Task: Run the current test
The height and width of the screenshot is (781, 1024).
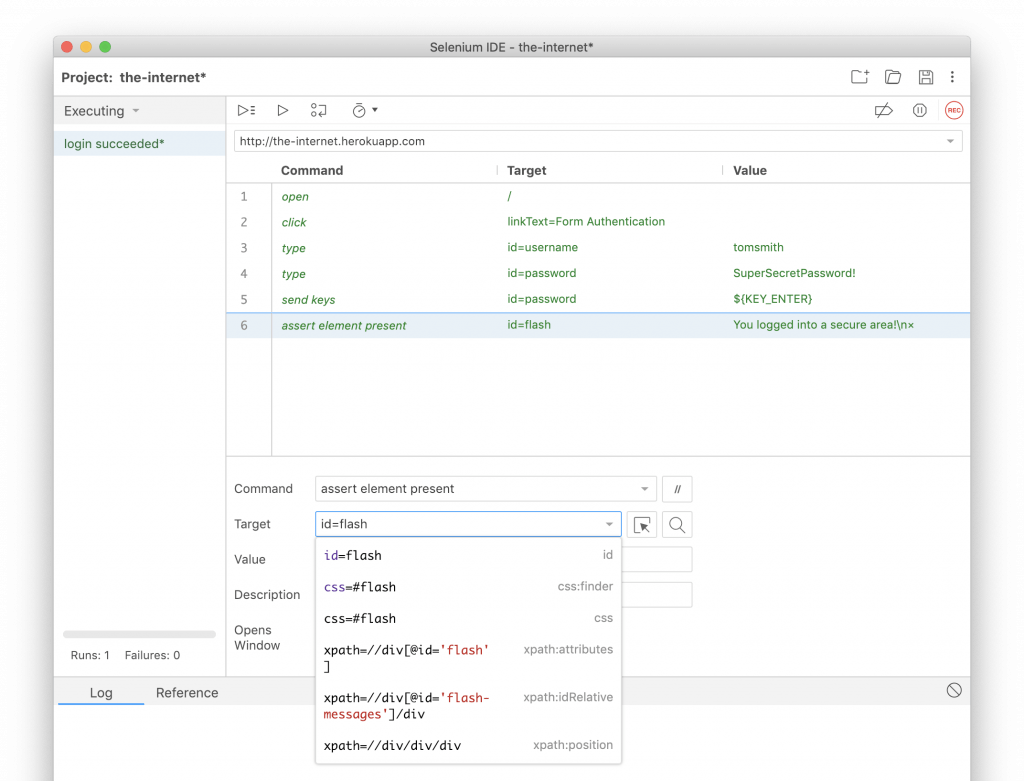Action: [282, 110]
